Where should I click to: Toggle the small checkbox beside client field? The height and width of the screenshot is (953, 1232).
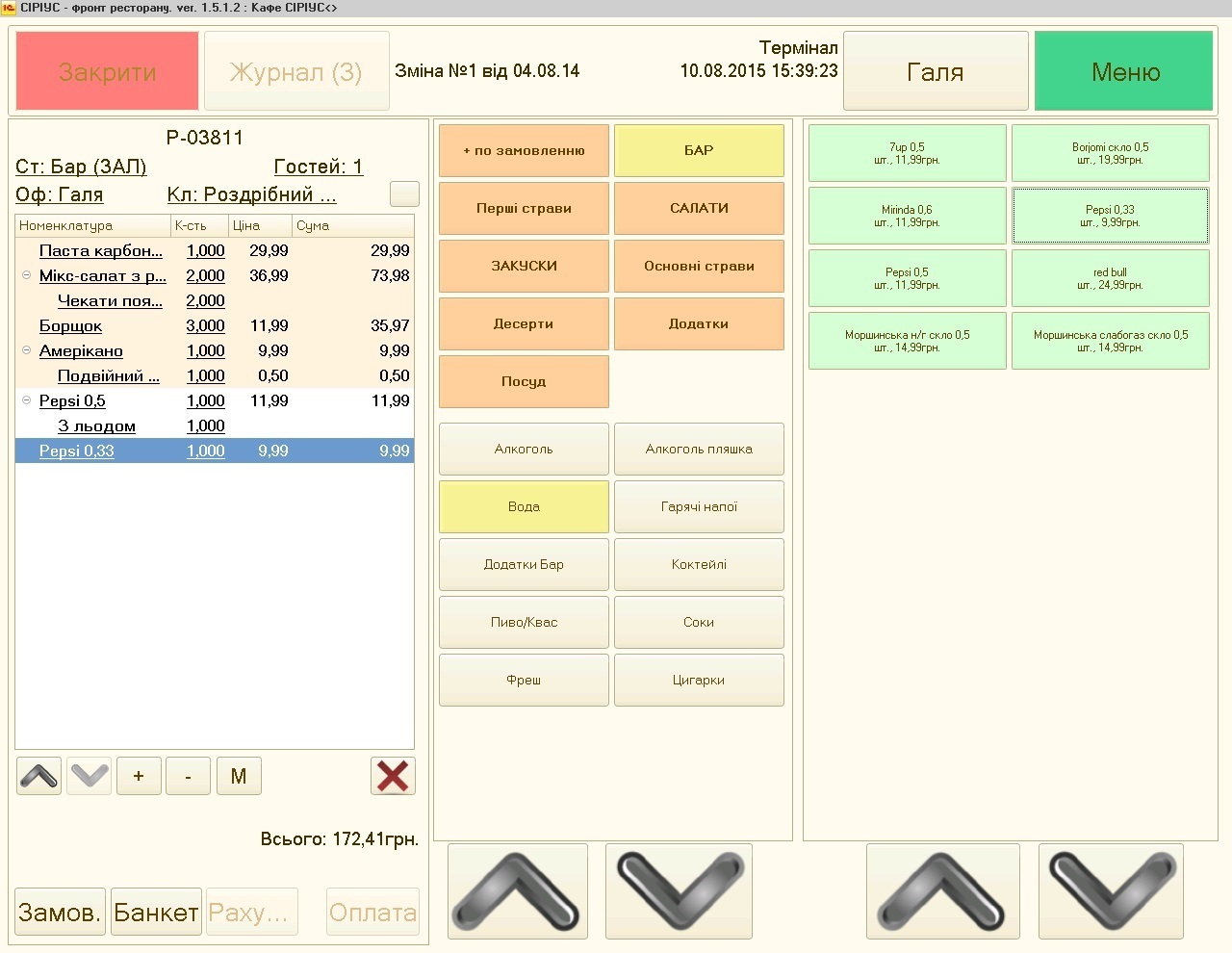(404, 193)
